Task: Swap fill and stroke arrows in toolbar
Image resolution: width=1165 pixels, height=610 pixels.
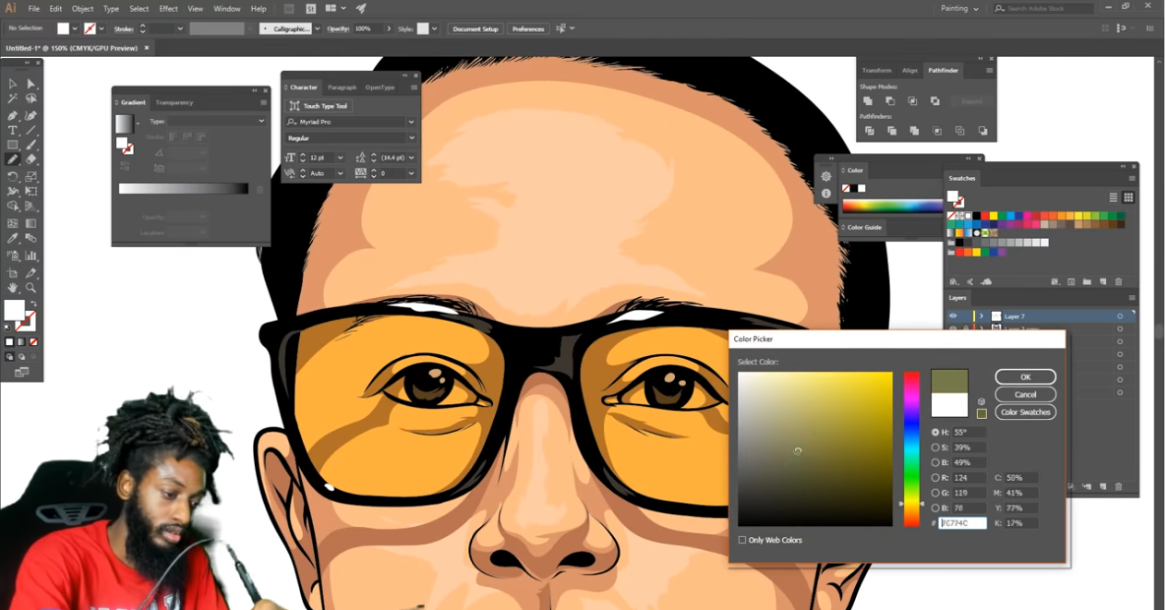Action: tap(33, 304)
